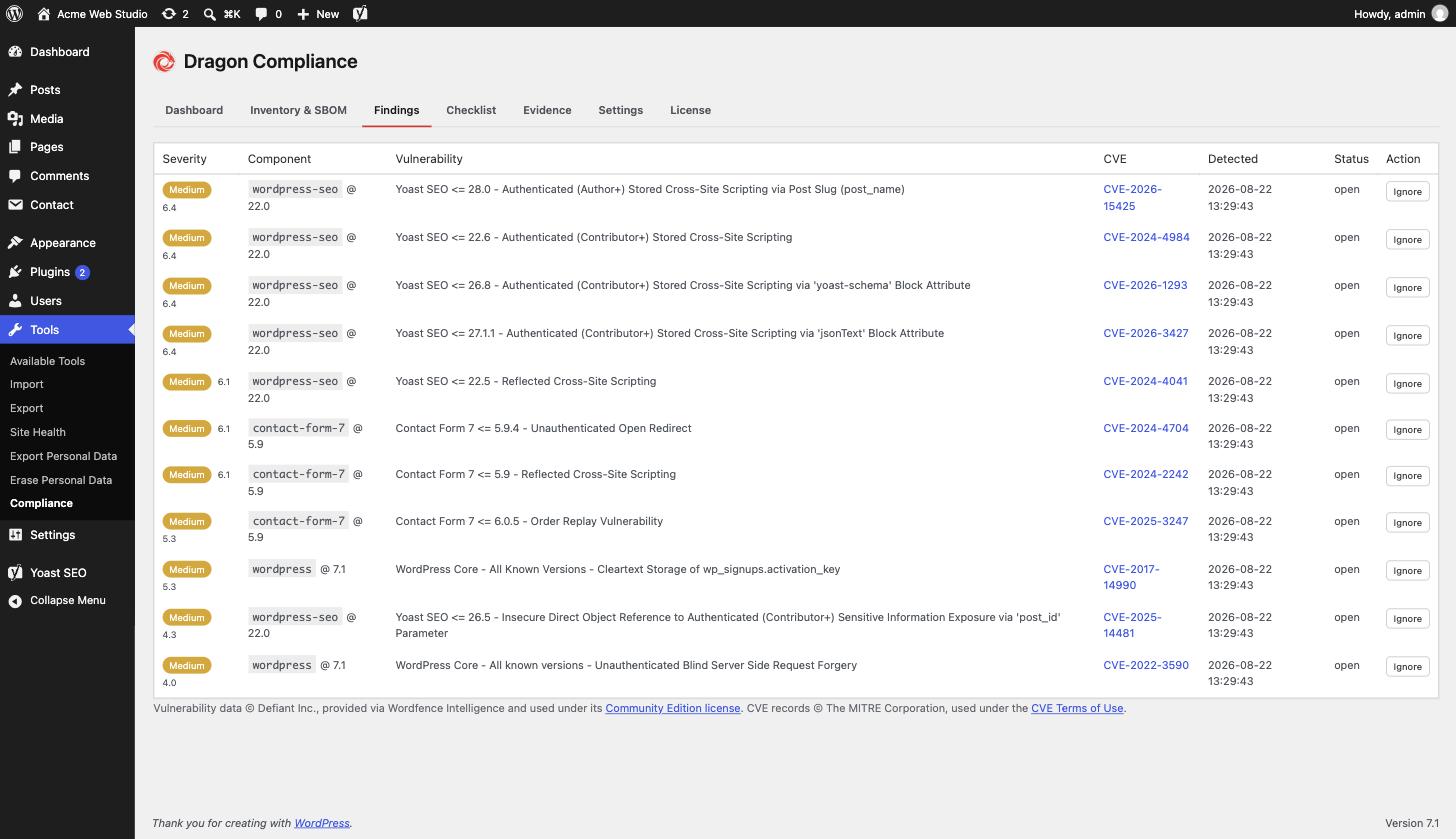Open the Posts sidebar item
This screenshot has height=839, width=1456.
click(x=67, y=90)
